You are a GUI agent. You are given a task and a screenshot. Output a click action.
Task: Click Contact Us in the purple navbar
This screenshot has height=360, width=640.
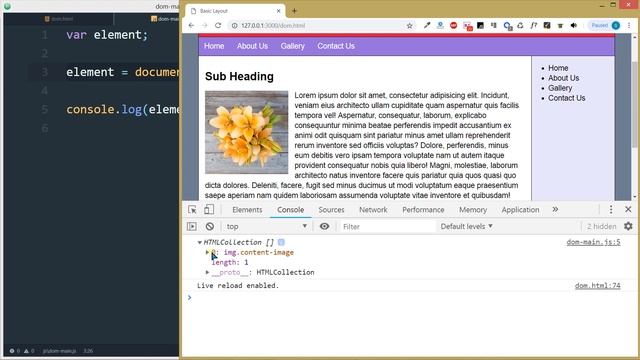pos(336,46)
